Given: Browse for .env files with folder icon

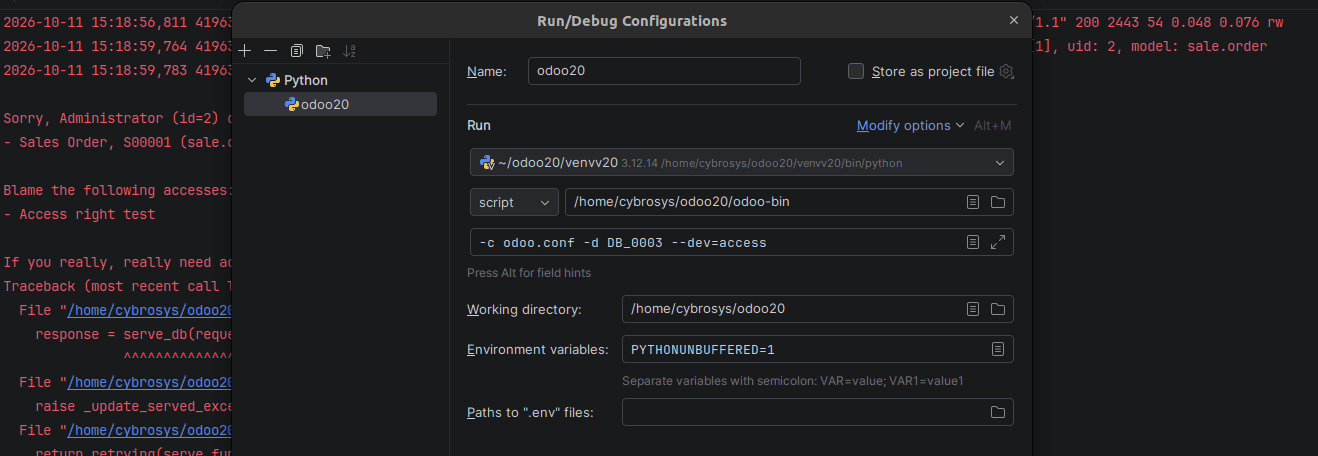Looking at the screenshot, I should 997,412.
